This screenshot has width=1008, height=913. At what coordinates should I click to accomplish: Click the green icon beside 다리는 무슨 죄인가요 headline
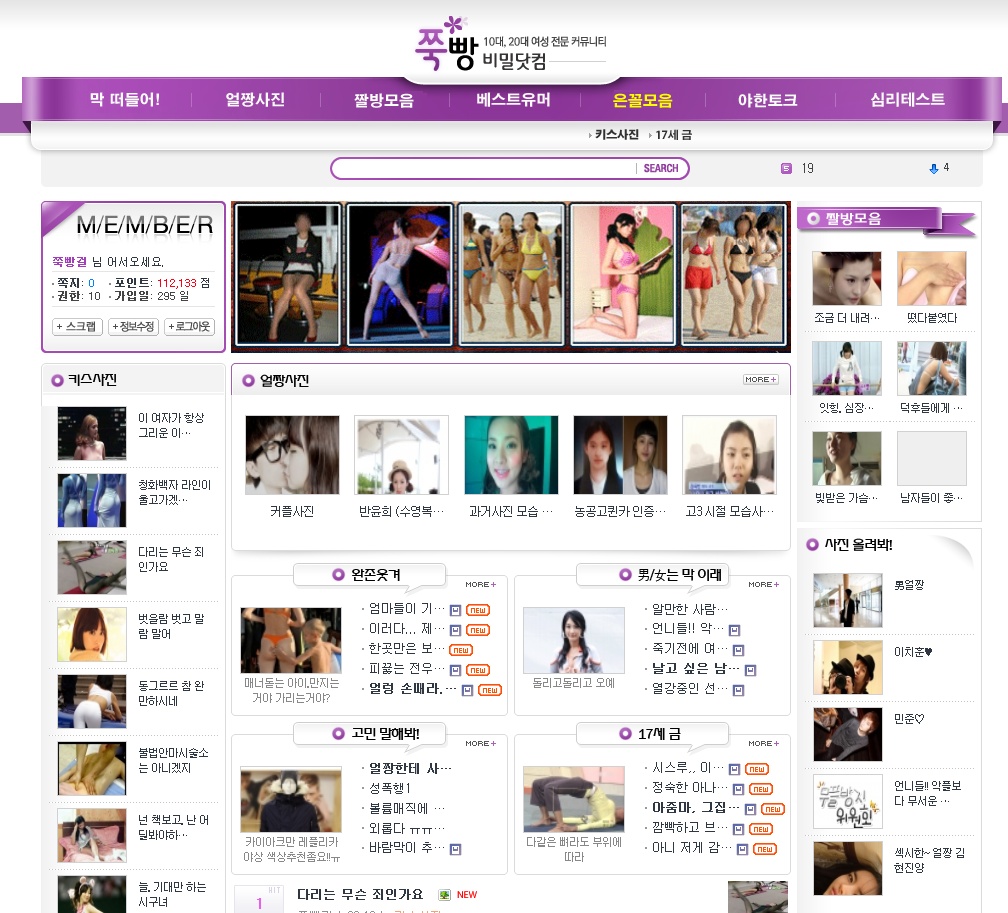[x=444, y=895]
